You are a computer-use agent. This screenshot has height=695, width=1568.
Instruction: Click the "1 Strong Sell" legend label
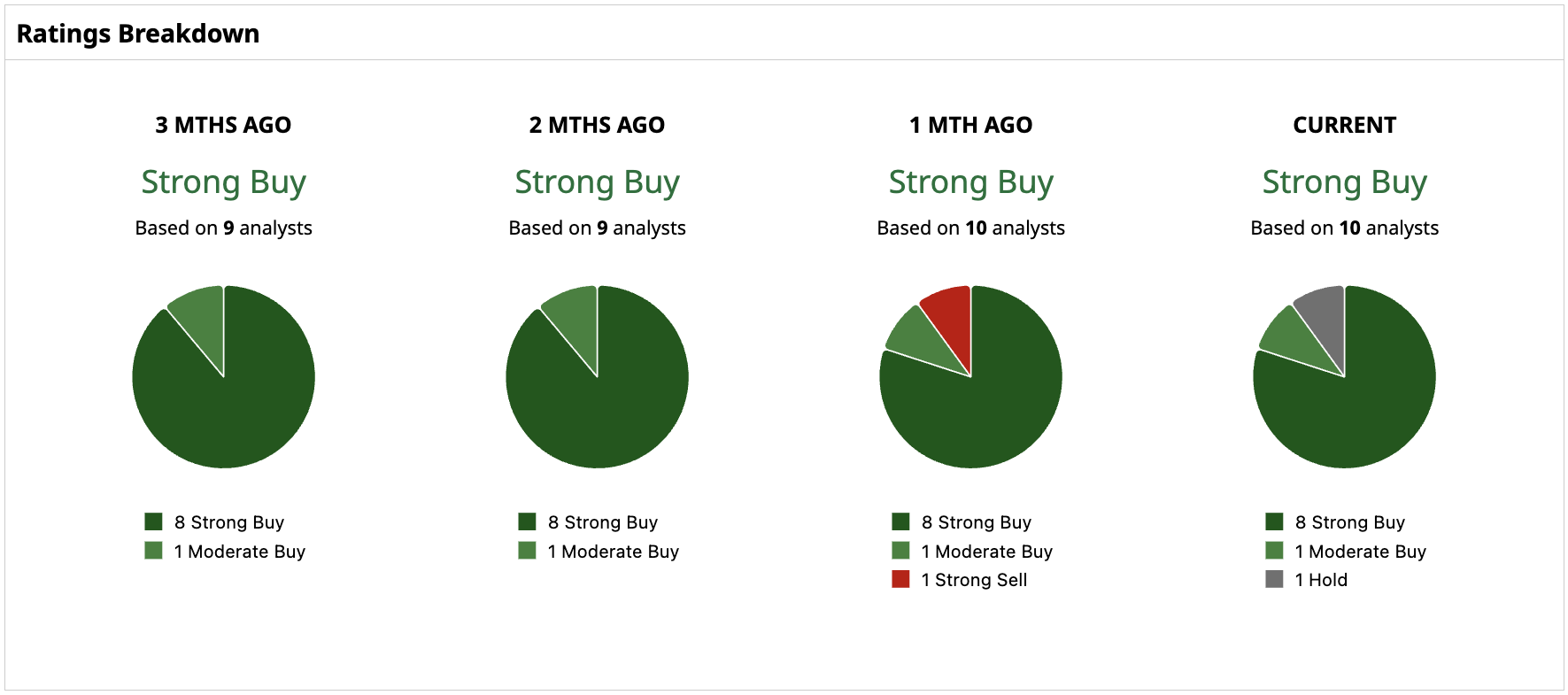pos(974,580)
